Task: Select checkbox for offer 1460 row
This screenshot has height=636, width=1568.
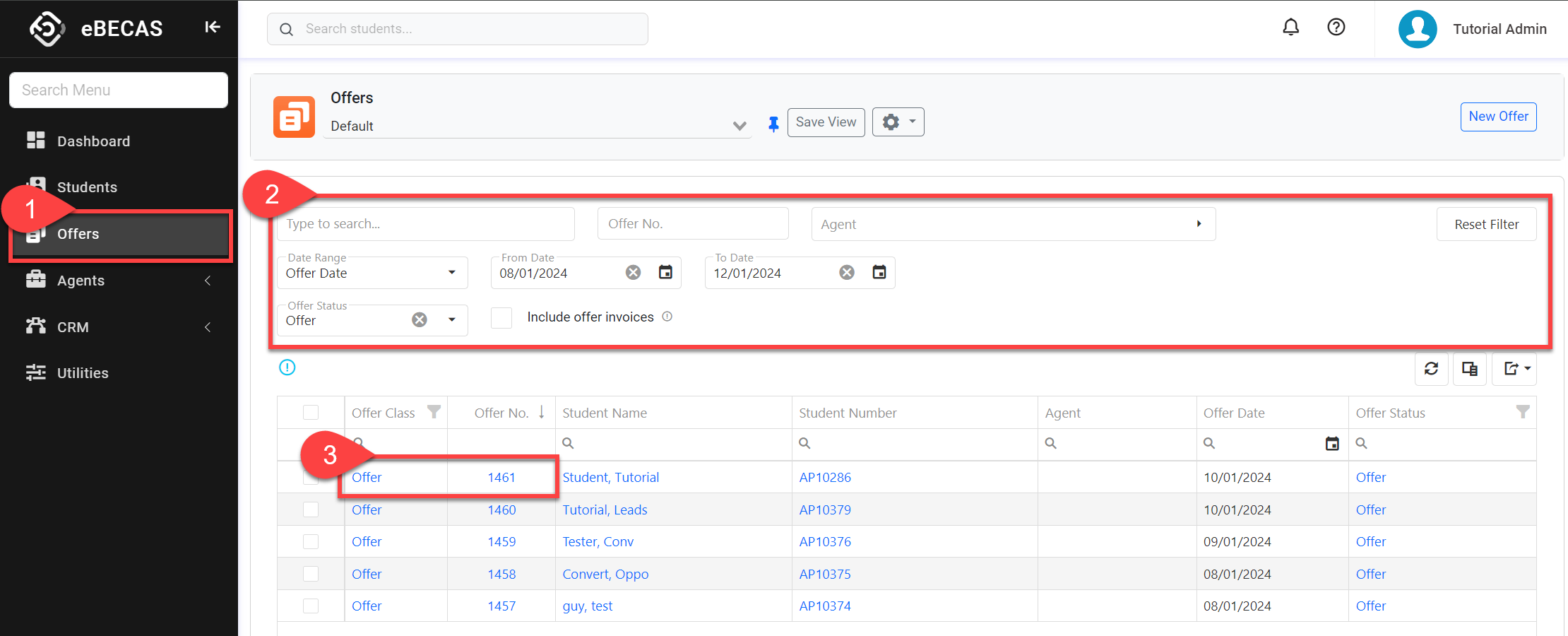Action: (x=311, y=510)
